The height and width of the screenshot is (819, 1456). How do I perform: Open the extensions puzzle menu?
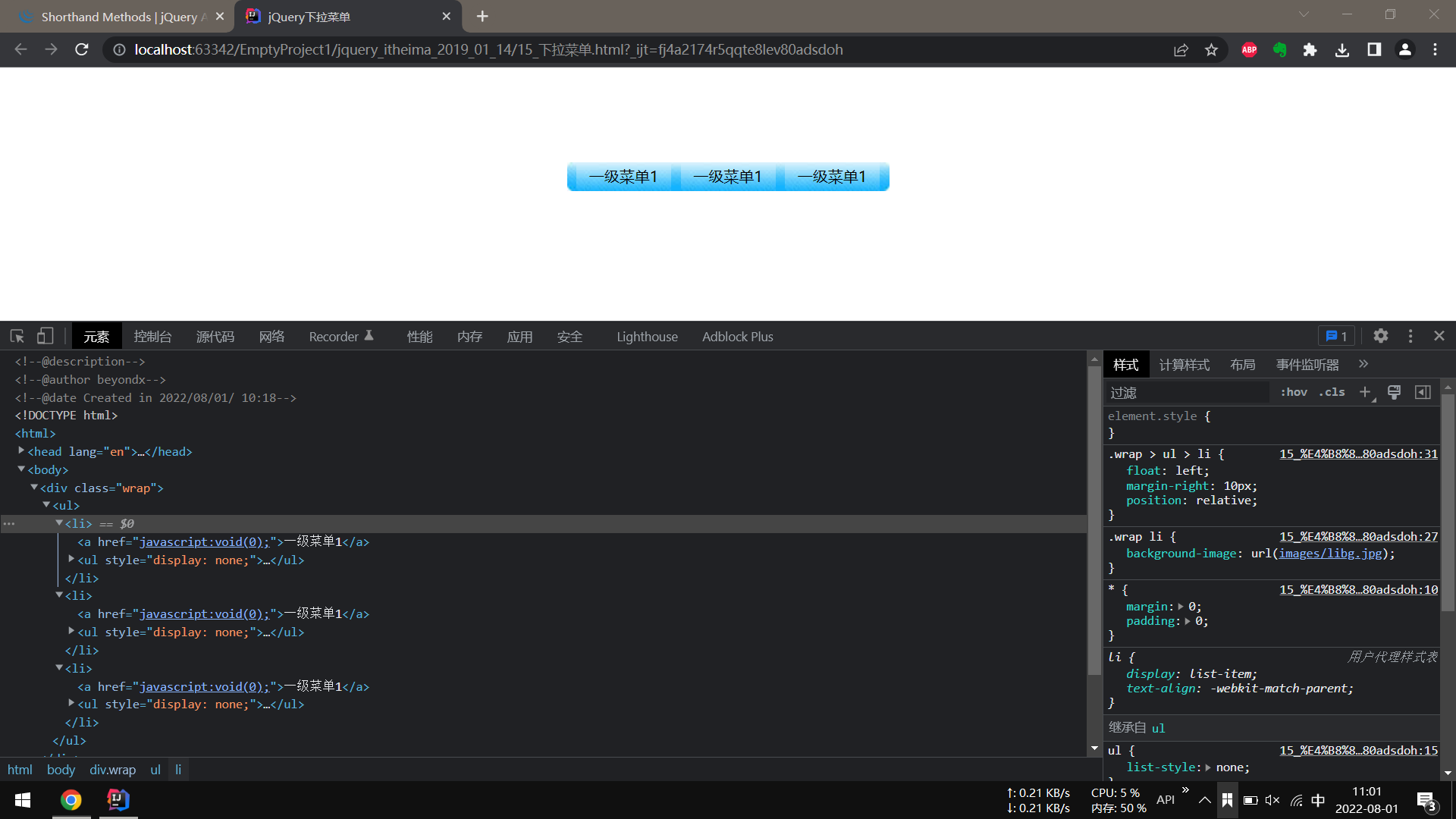(x=1310, y=49)
